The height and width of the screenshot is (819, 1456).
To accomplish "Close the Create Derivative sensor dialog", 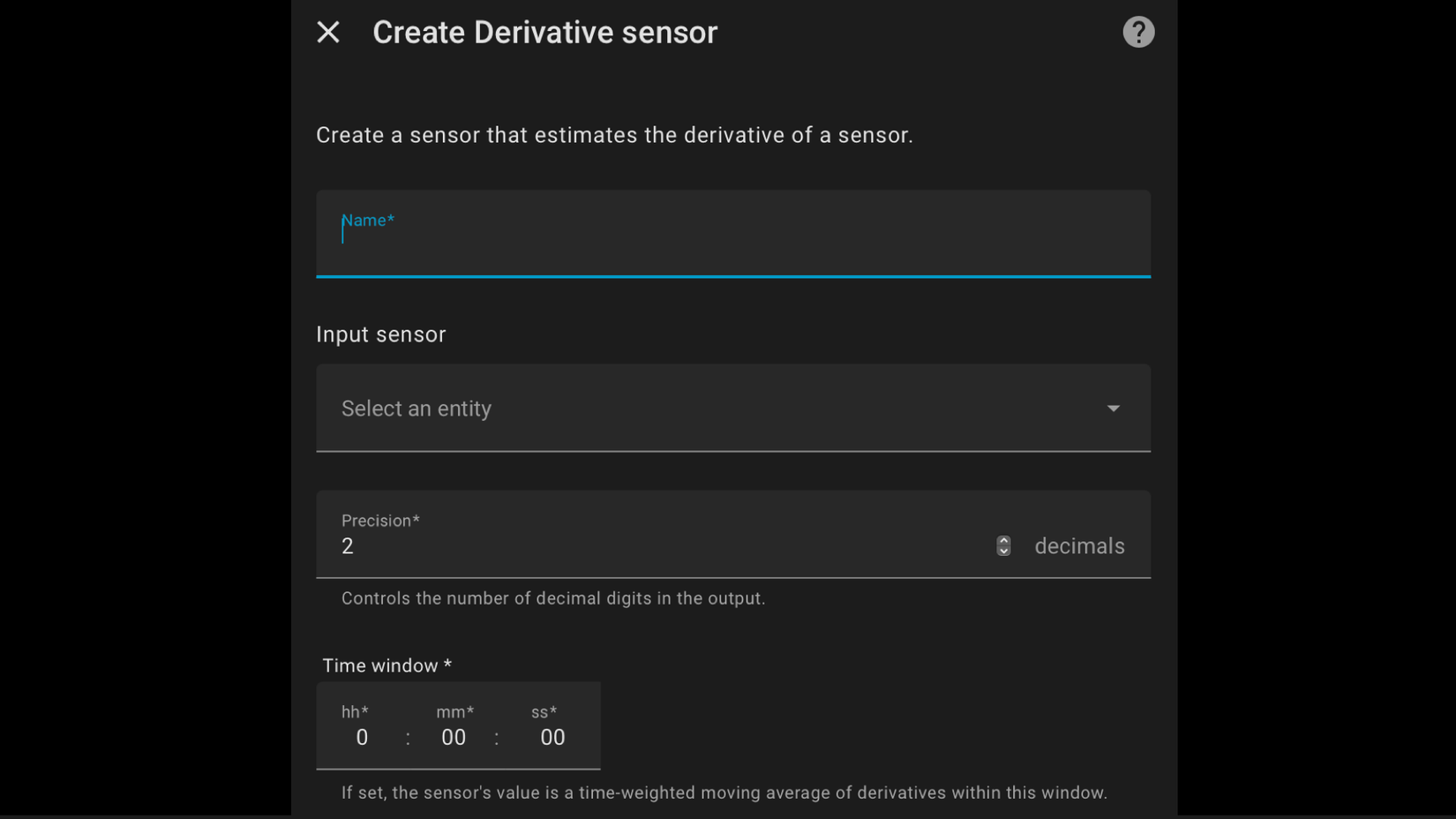I will pos(327,32).
